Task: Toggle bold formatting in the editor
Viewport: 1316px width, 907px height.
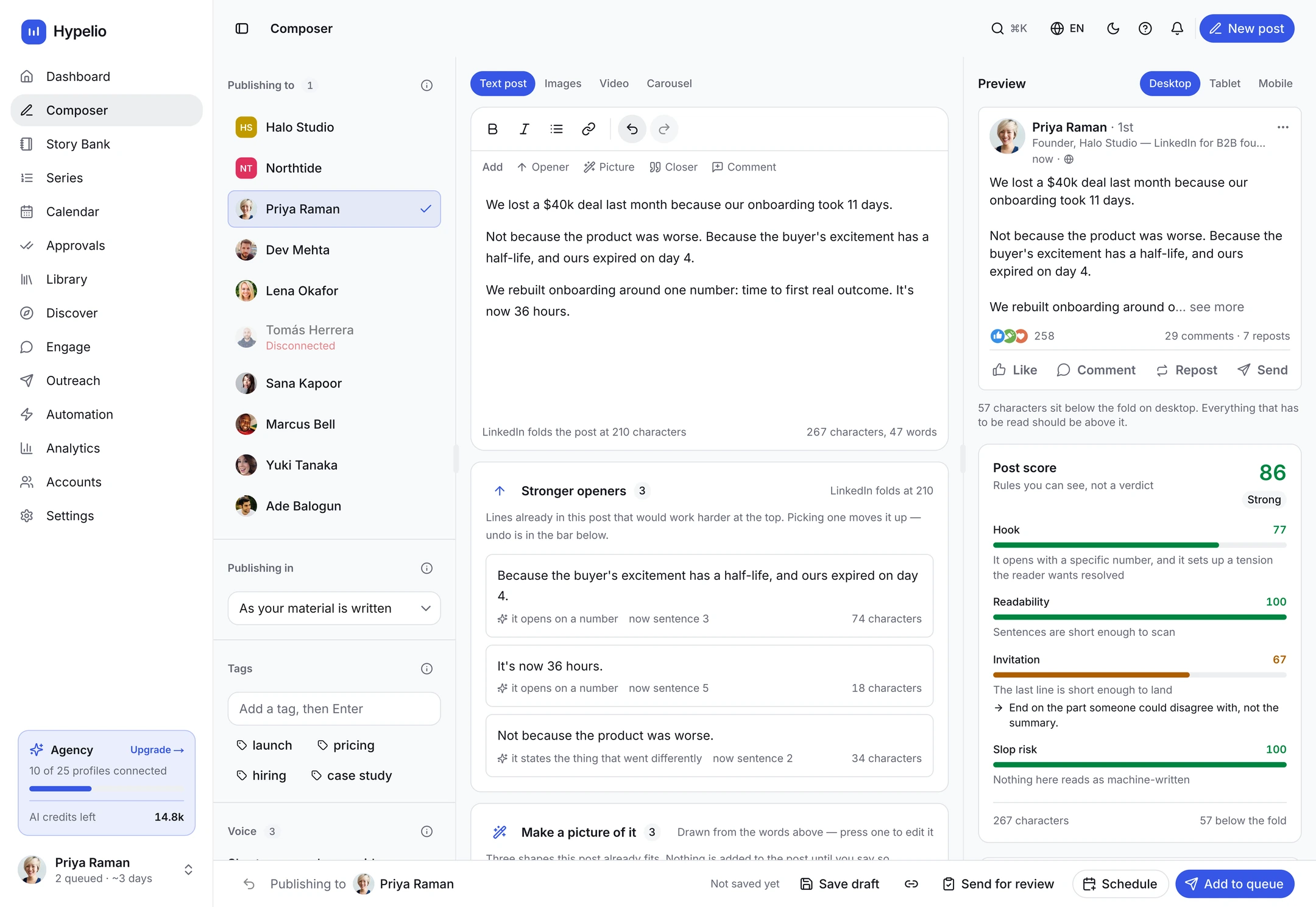Action: coord(492,129)
